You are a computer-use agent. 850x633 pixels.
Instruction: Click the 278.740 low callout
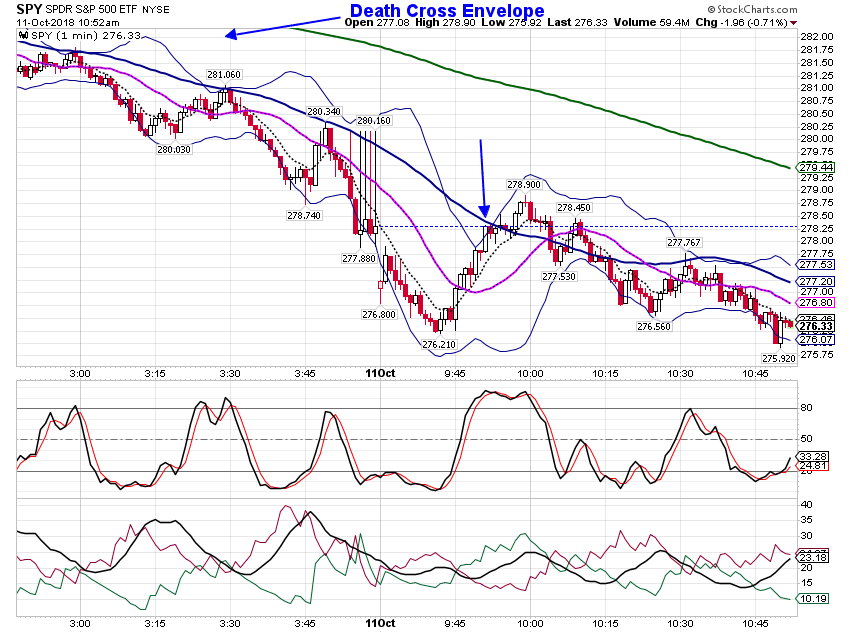point(304,216)
